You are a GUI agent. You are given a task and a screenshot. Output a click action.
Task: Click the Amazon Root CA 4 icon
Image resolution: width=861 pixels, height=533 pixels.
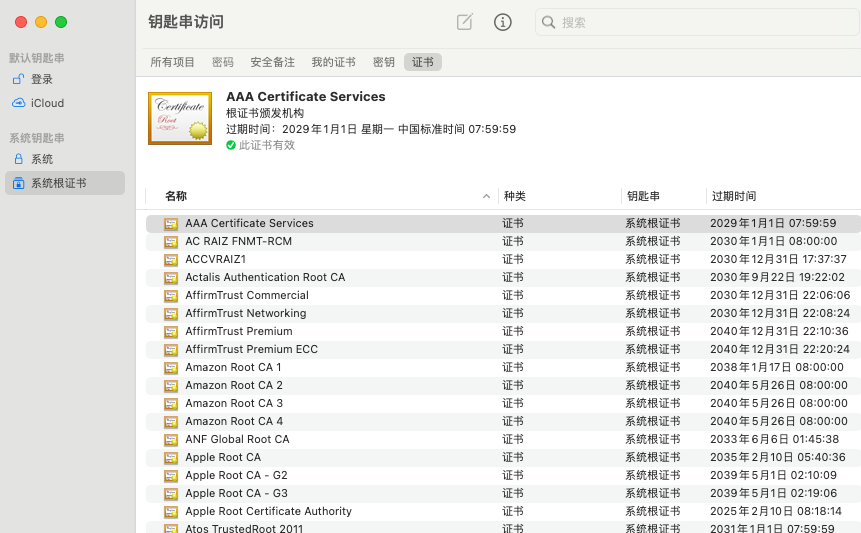point(171,422)
